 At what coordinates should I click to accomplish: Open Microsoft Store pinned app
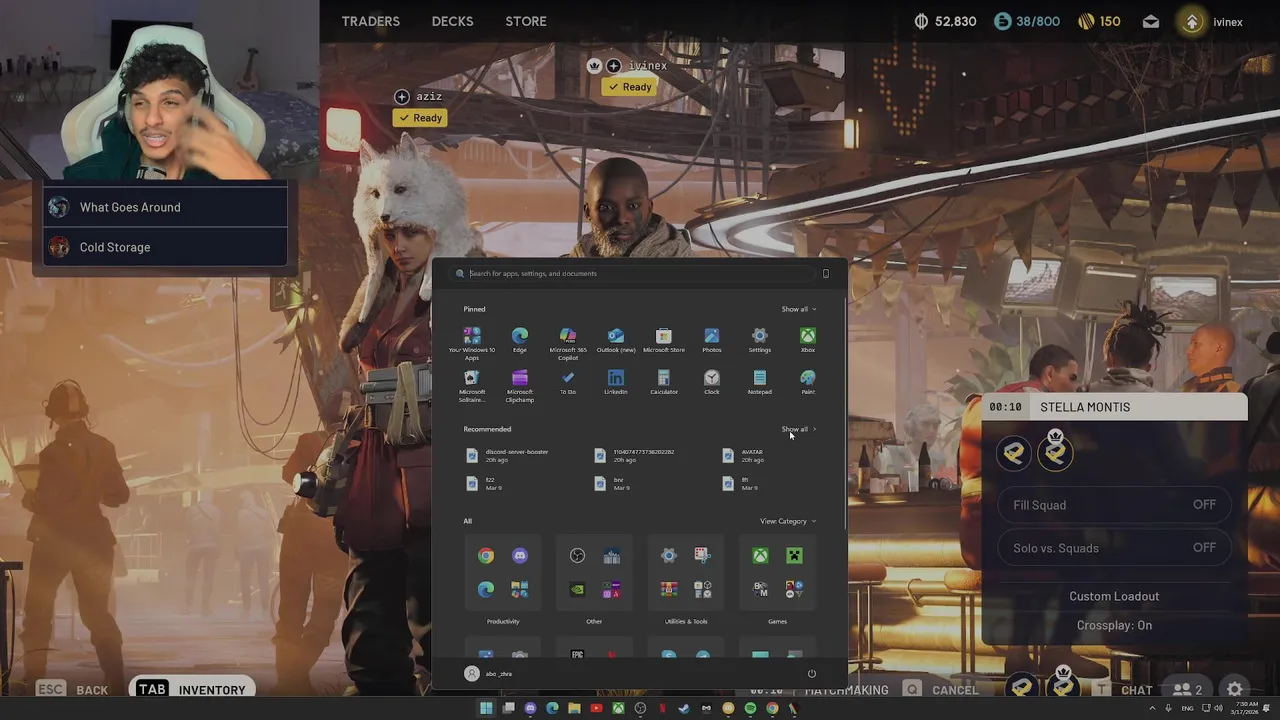tap(664, 340)
